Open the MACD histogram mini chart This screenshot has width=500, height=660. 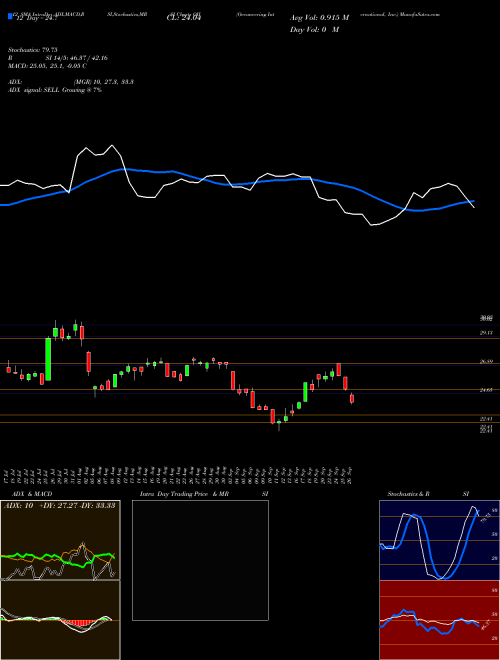tap(60, 620)
